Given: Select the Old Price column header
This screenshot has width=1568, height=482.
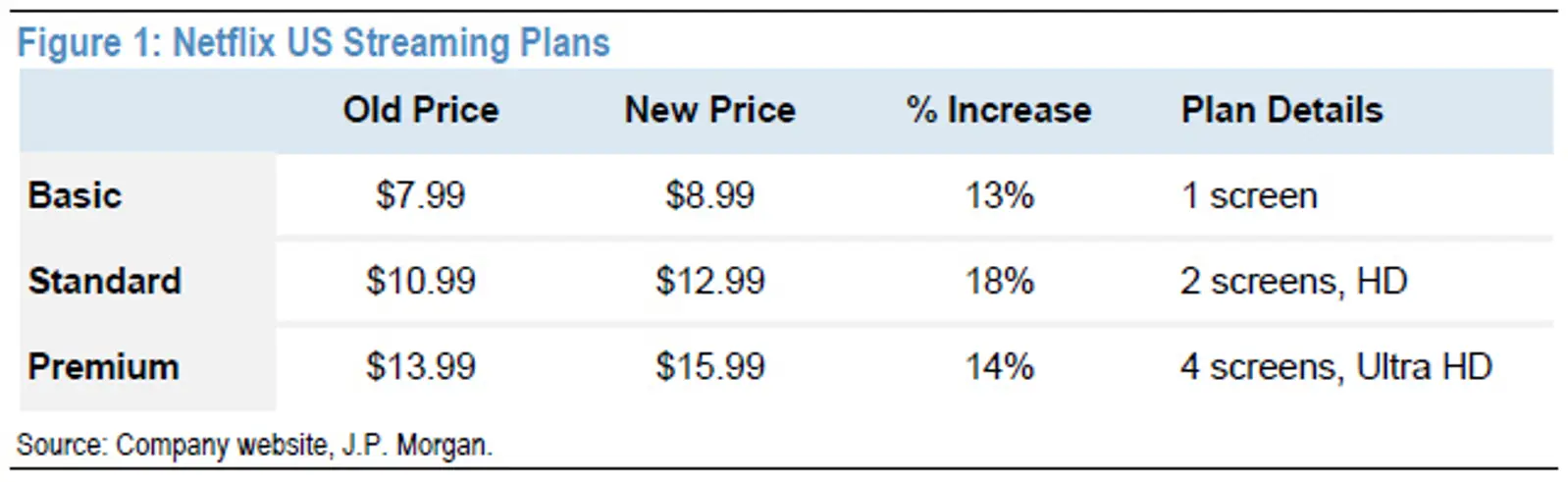Looking at the screenshot, I should pyautogui.click(x=421, y=110).
